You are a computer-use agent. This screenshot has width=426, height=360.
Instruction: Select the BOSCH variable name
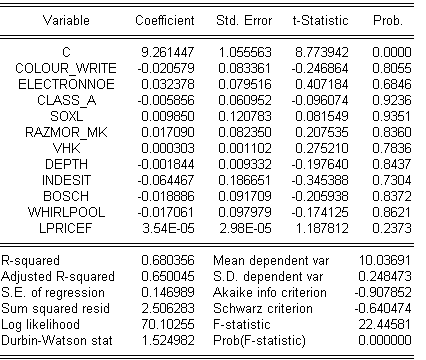click(66, 196)
